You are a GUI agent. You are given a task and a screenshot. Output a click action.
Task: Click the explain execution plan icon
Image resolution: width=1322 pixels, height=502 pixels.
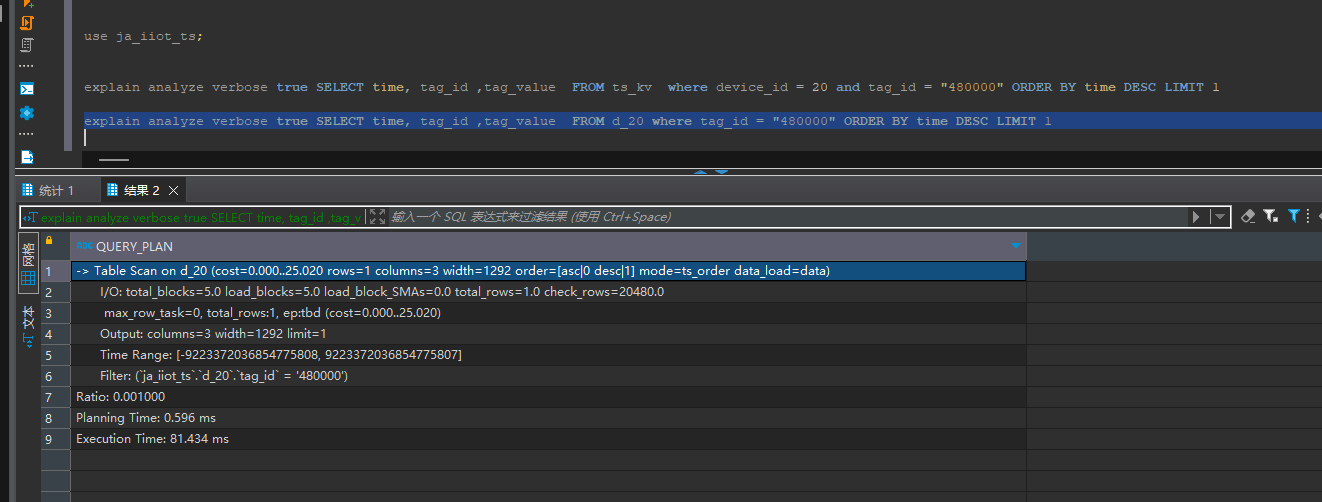coord(27,45)
